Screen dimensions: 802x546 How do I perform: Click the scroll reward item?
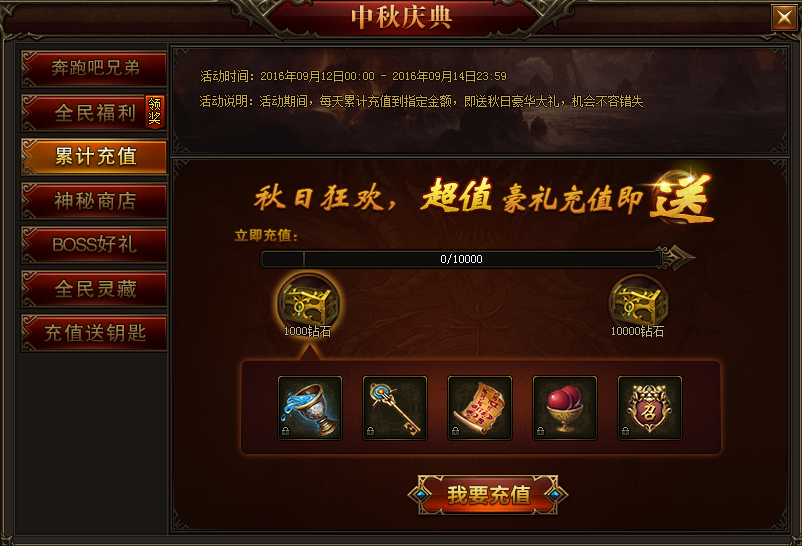(480, 408)
